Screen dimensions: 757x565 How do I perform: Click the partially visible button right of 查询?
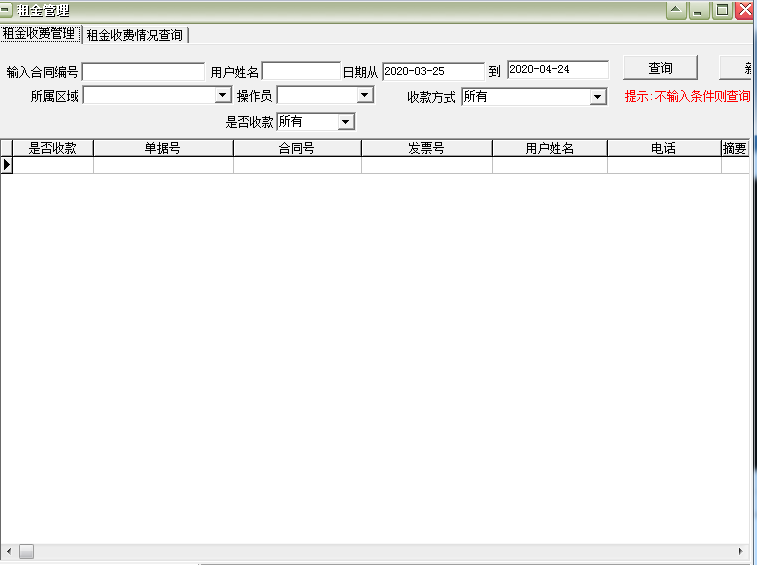[x=735, y=68]
